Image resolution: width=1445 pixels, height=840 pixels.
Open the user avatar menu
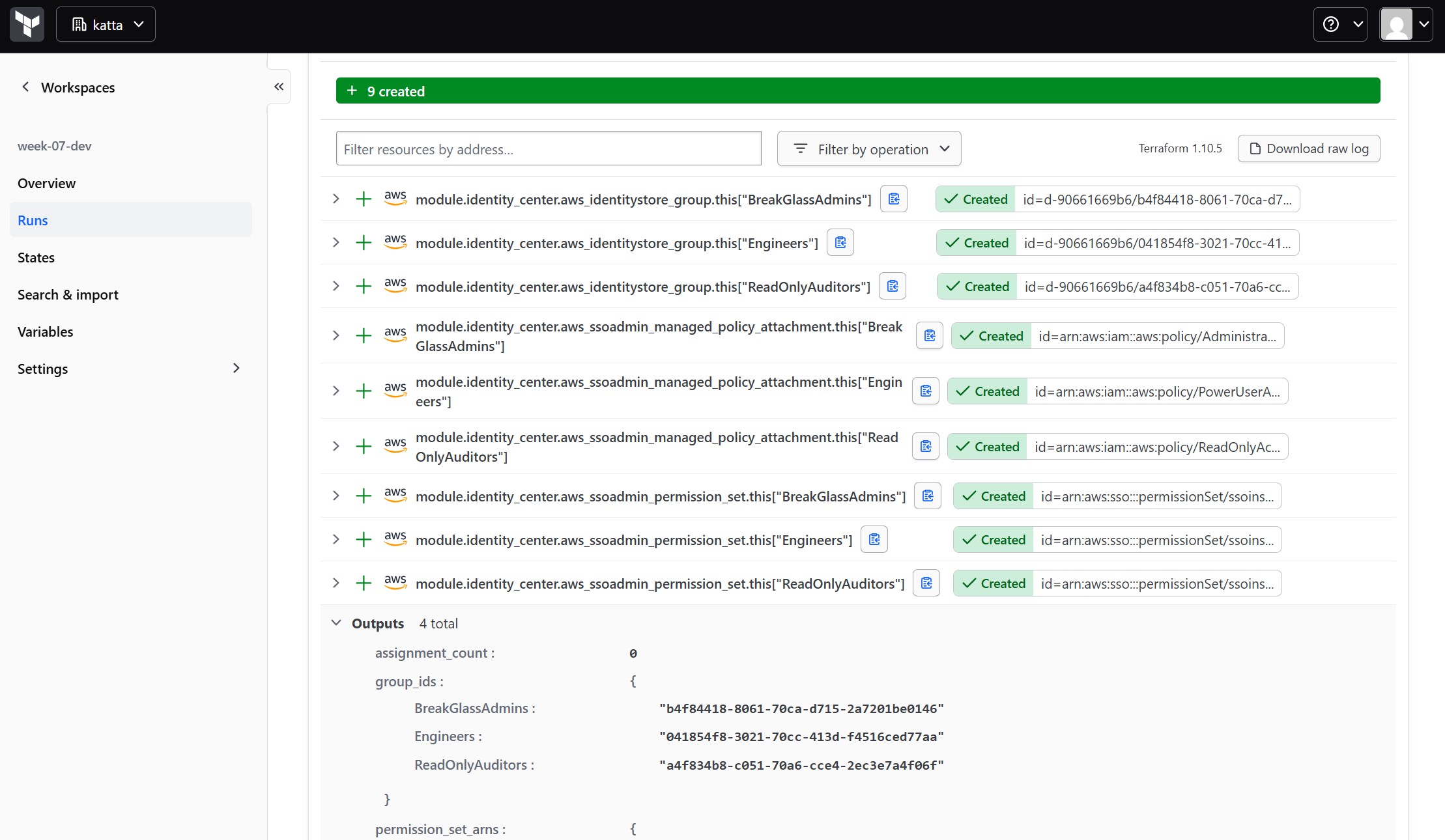click(x=1406, y=24)
